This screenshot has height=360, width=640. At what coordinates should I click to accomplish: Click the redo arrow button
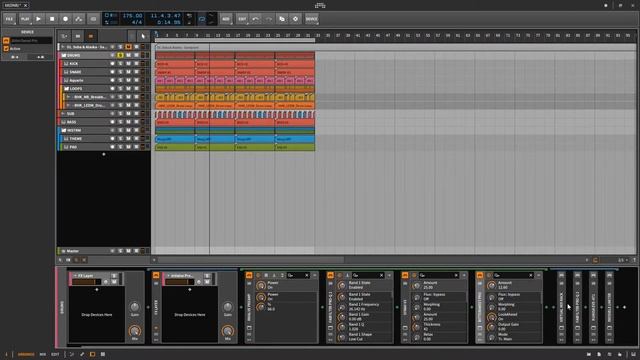tap(269, 19)
